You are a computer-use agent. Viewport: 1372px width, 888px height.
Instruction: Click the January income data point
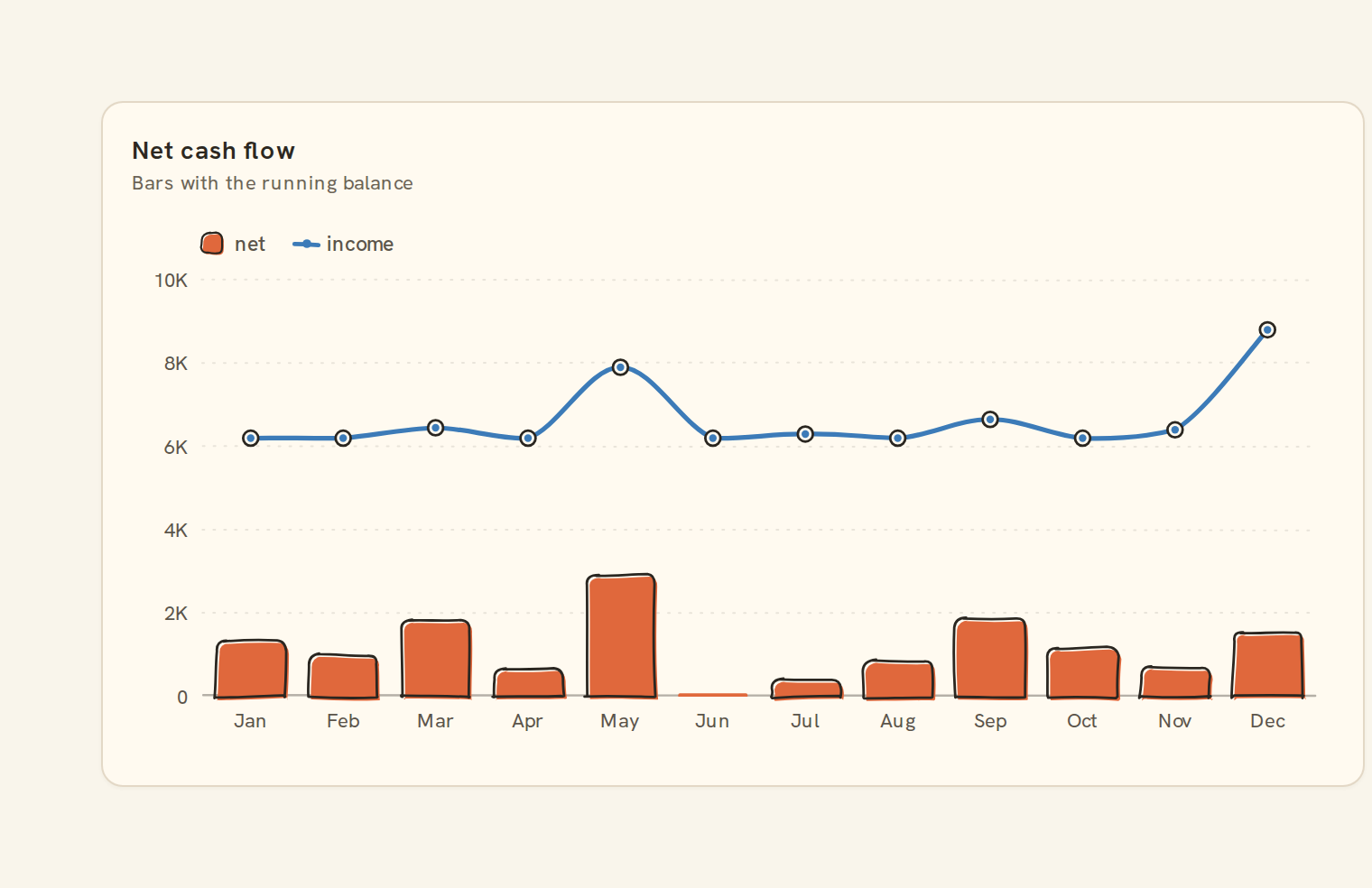click(251, 439)
